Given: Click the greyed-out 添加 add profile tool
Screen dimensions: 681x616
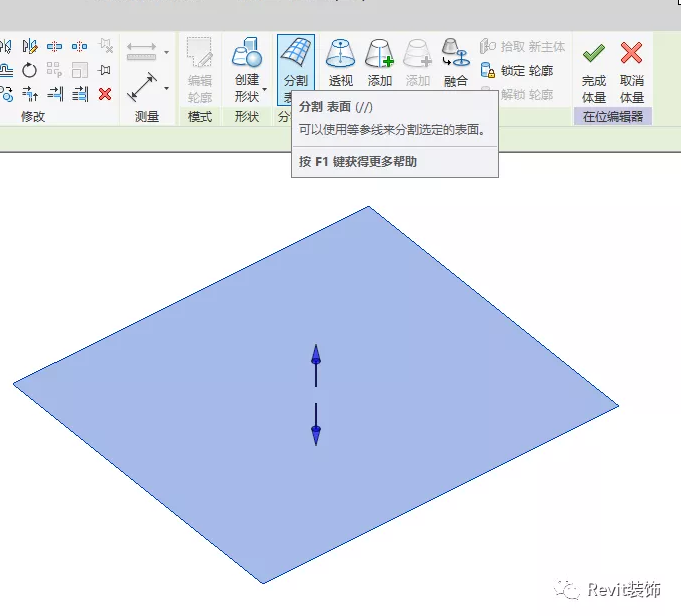Looking at the screenshot, I should click(x=417, y=62).
